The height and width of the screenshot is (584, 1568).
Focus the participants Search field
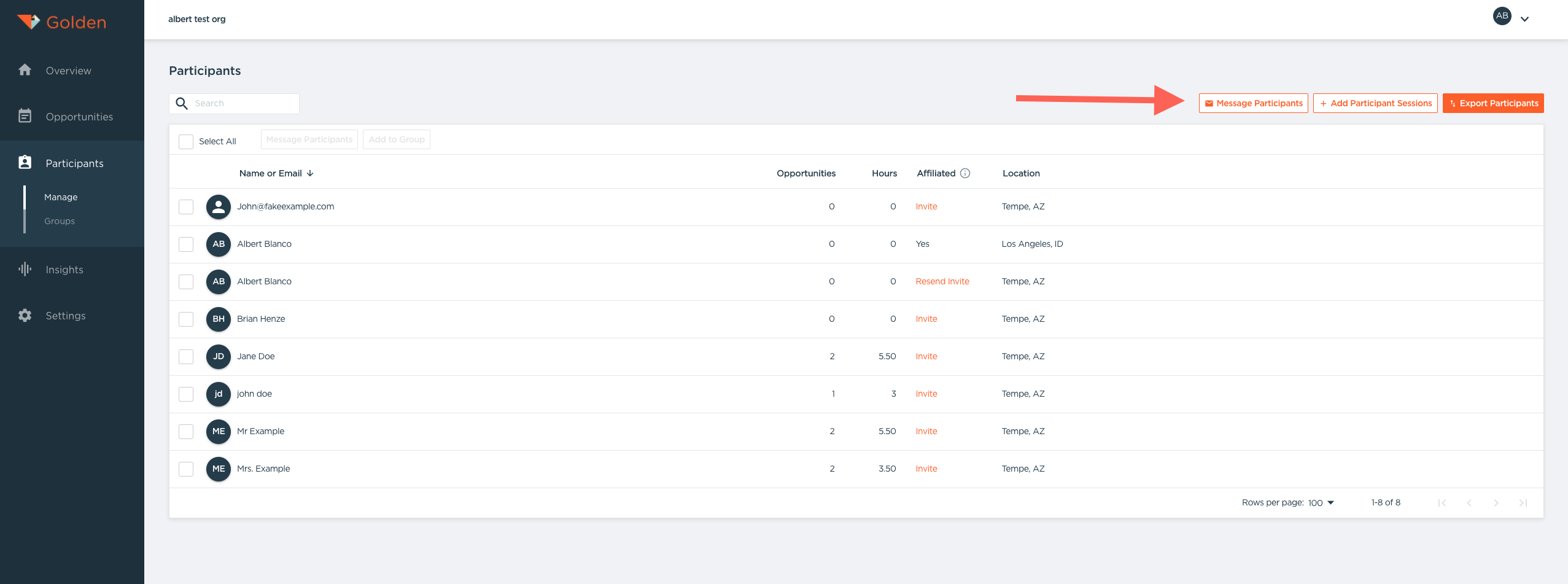244,103
